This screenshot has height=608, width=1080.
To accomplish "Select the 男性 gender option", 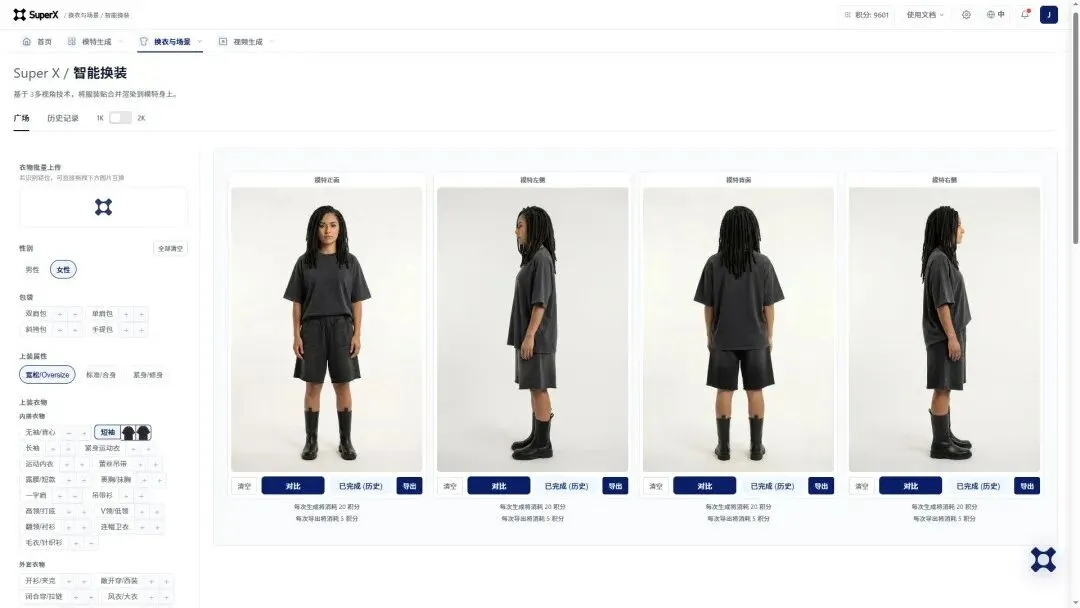I will (x=32, y=270).
